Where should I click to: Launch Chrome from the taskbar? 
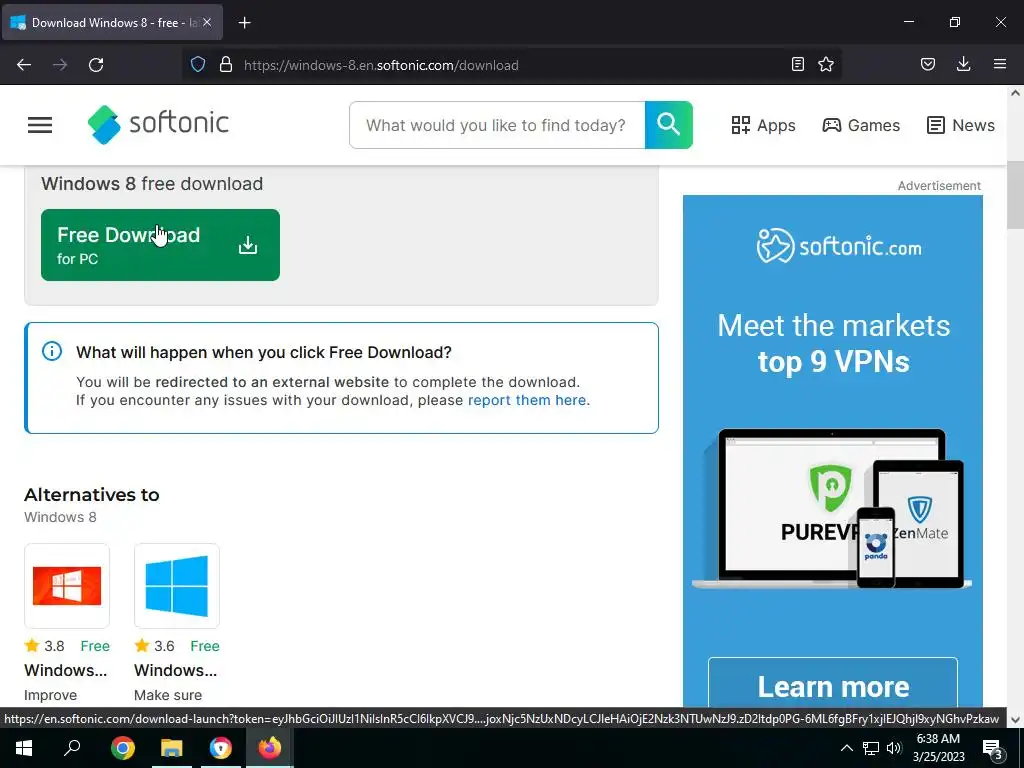(x=122, y=748)
